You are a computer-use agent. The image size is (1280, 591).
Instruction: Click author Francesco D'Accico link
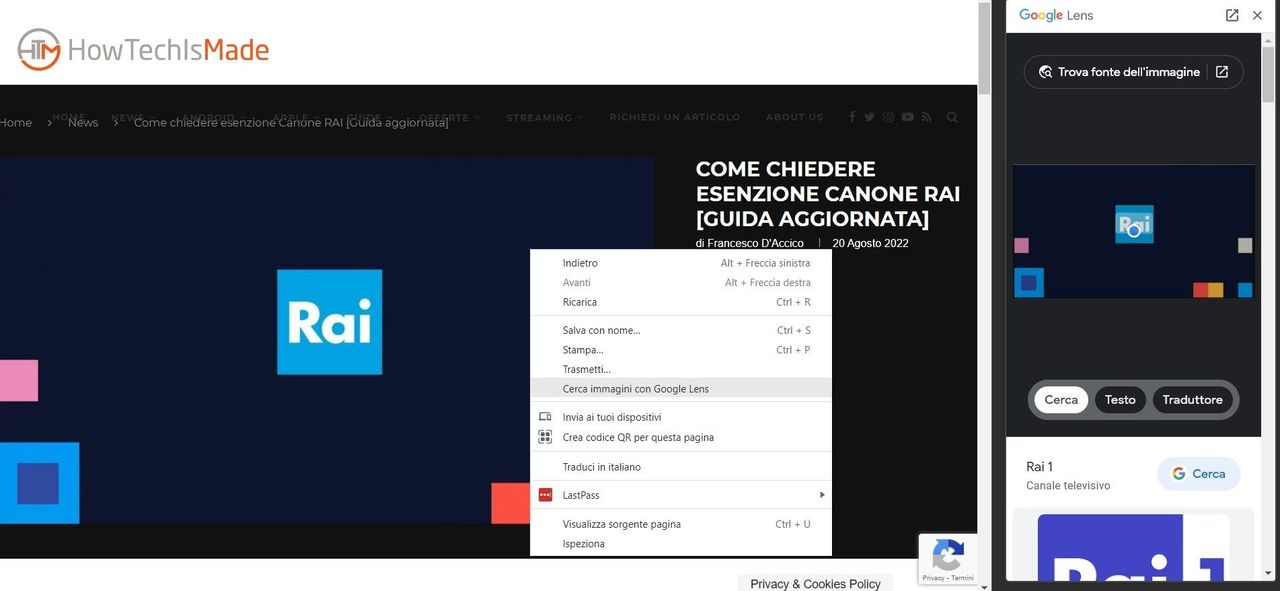click(x=755, y=243)
